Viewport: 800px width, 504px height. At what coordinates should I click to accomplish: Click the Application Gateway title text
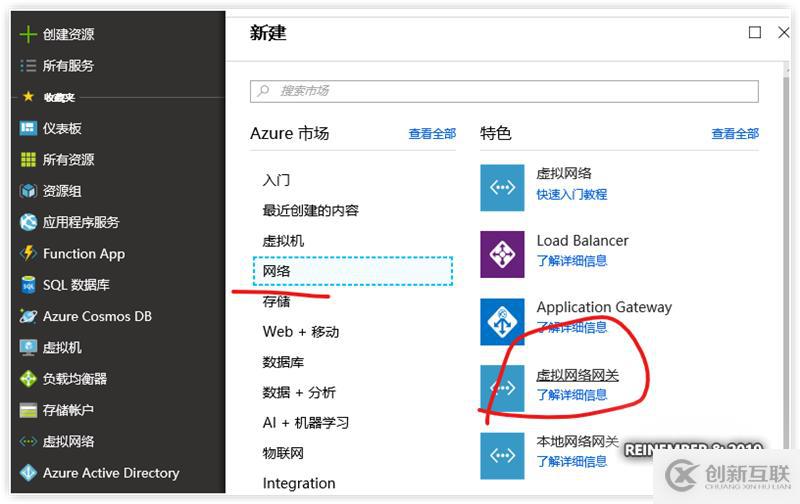coord(604,307)
